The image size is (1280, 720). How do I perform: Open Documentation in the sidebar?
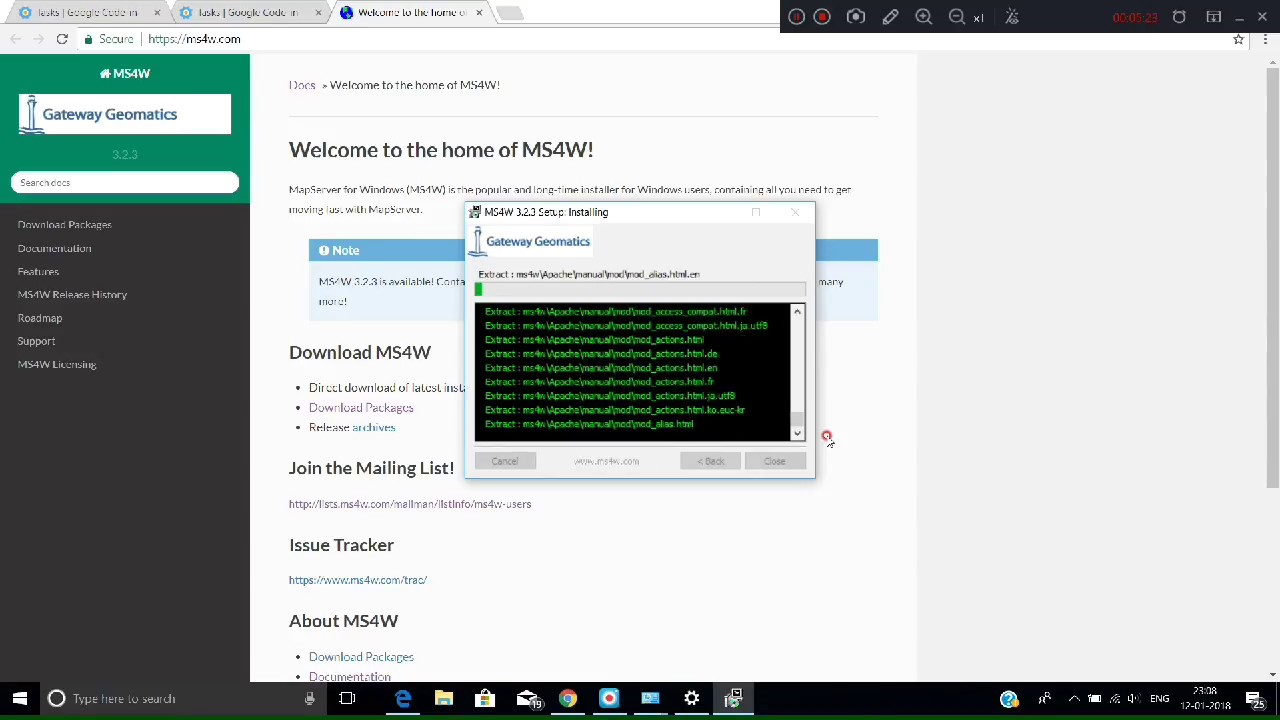point(54,248)
